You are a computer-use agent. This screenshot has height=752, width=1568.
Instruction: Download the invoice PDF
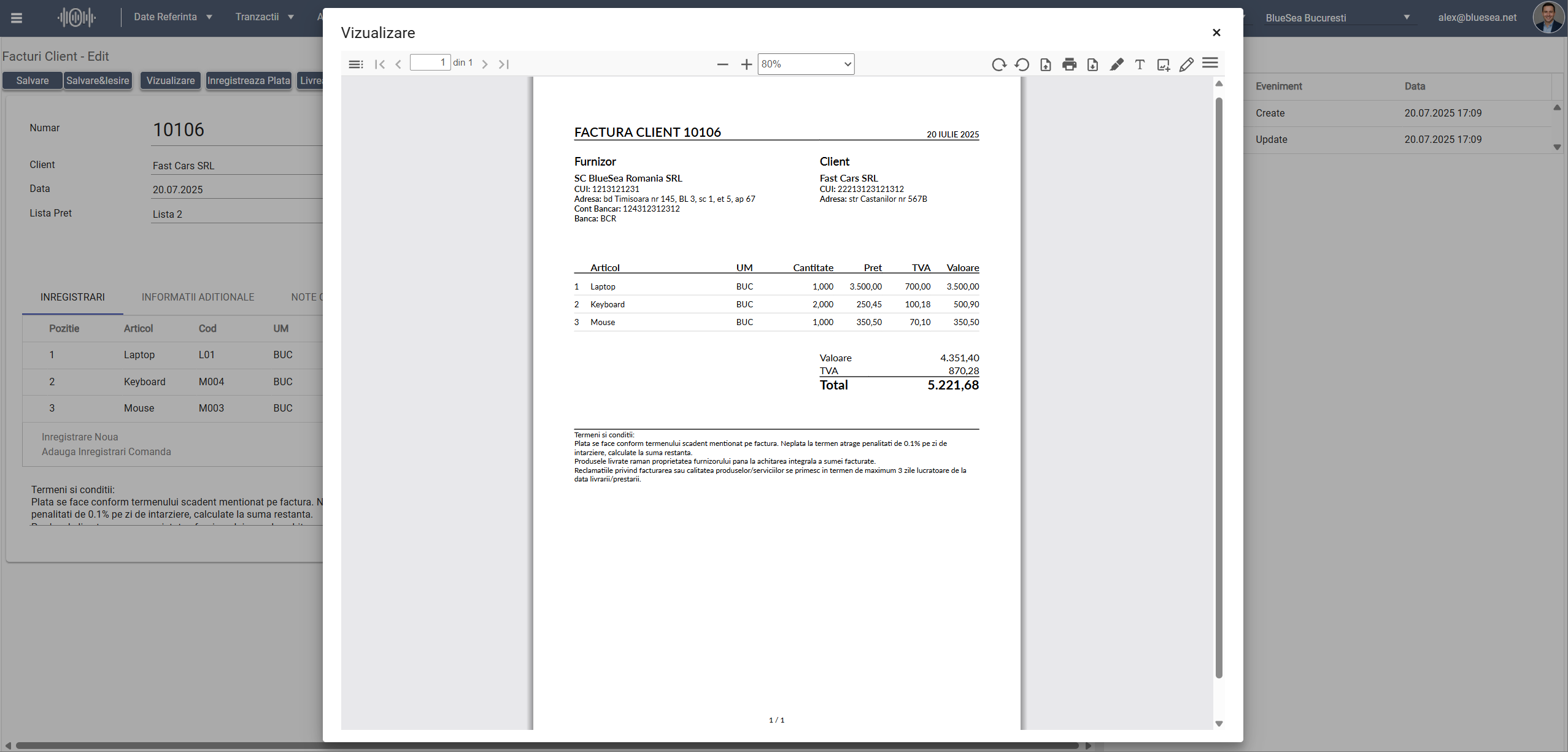click(x=1092, y=64)
